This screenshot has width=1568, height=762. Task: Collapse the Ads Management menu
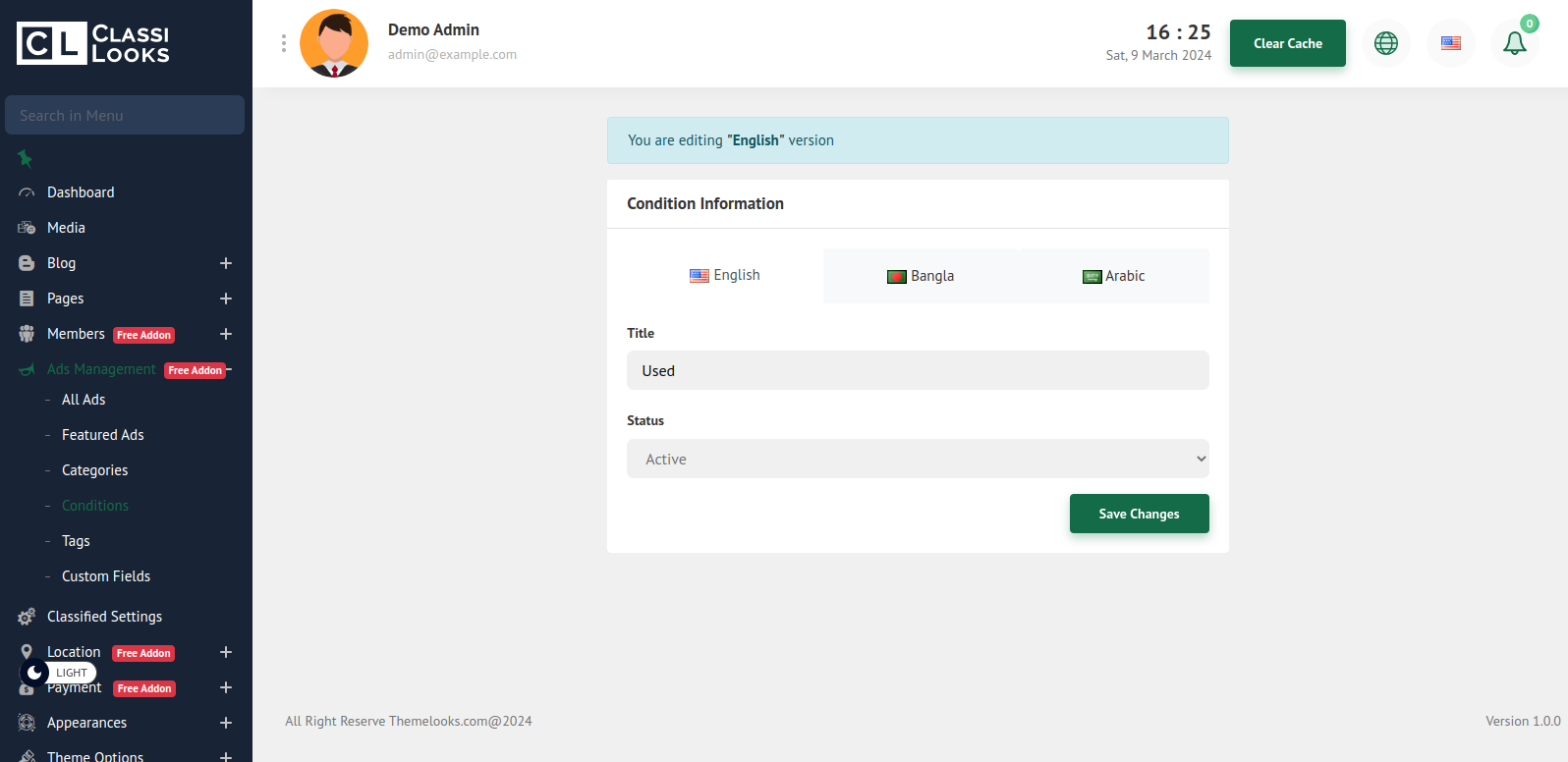click(229, 369)
